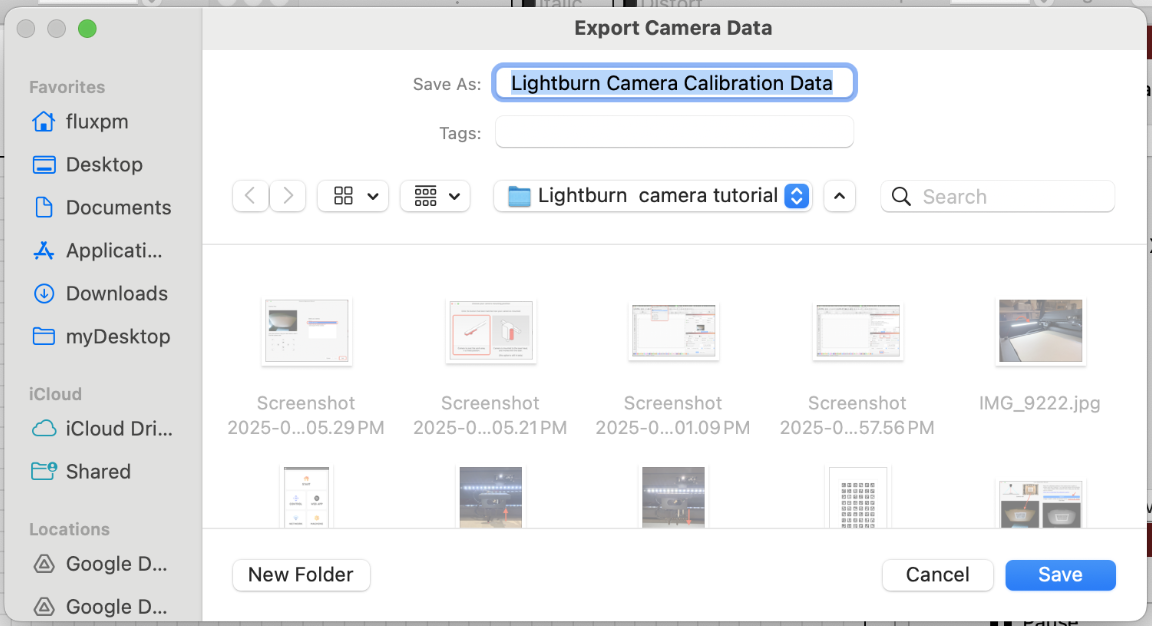Select Screenshot ending 01.09 PM thumbnail
Screen dimensions: 1152x626
point(674,331)
